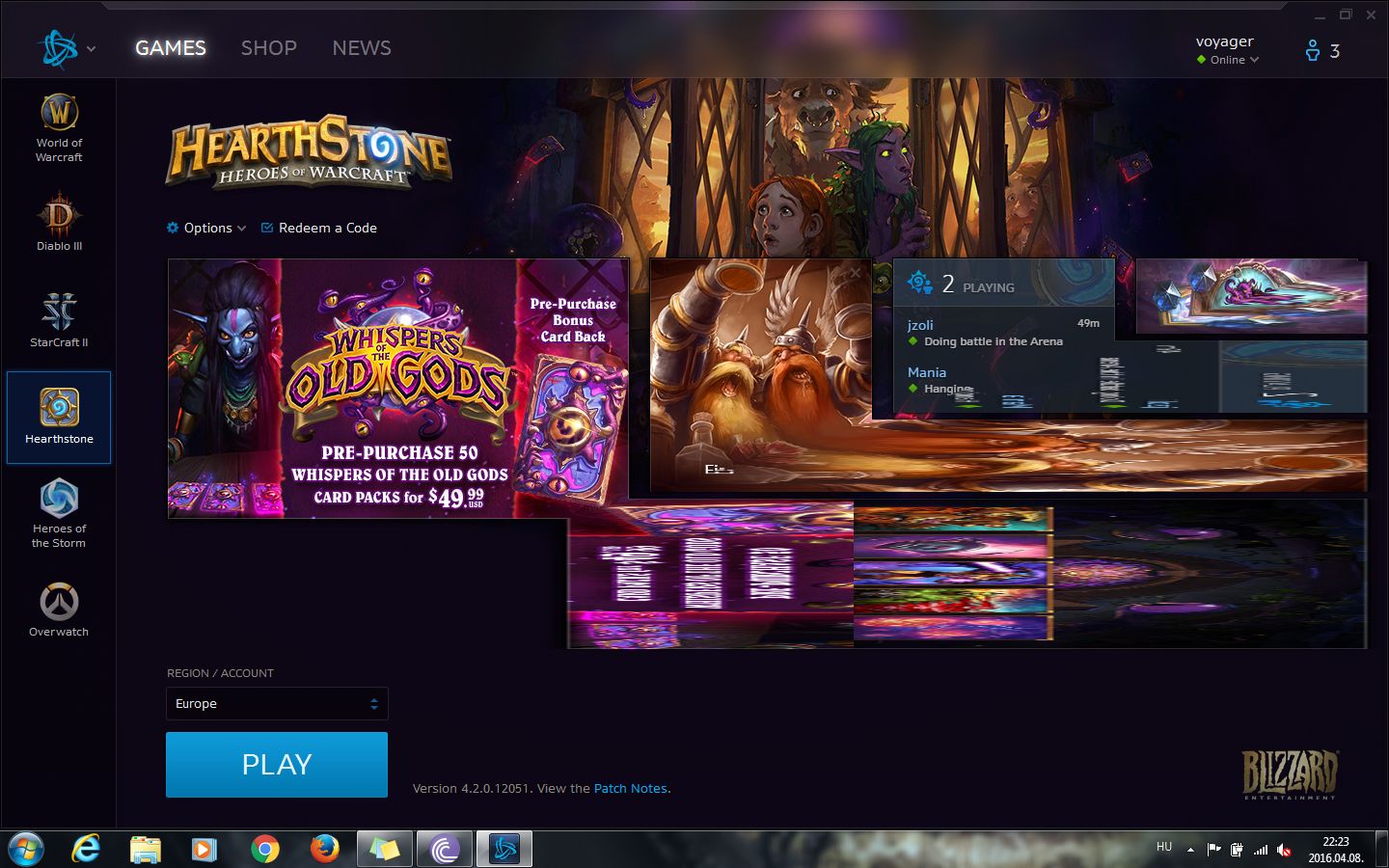Select World of Warcraft in sidebar
1389x868 pixels.
(x=59, y=128)
